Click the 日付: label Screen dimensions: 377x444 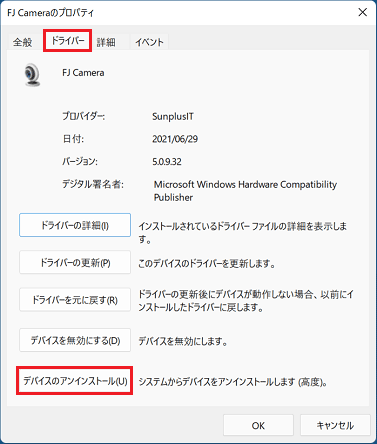[73, 139]
